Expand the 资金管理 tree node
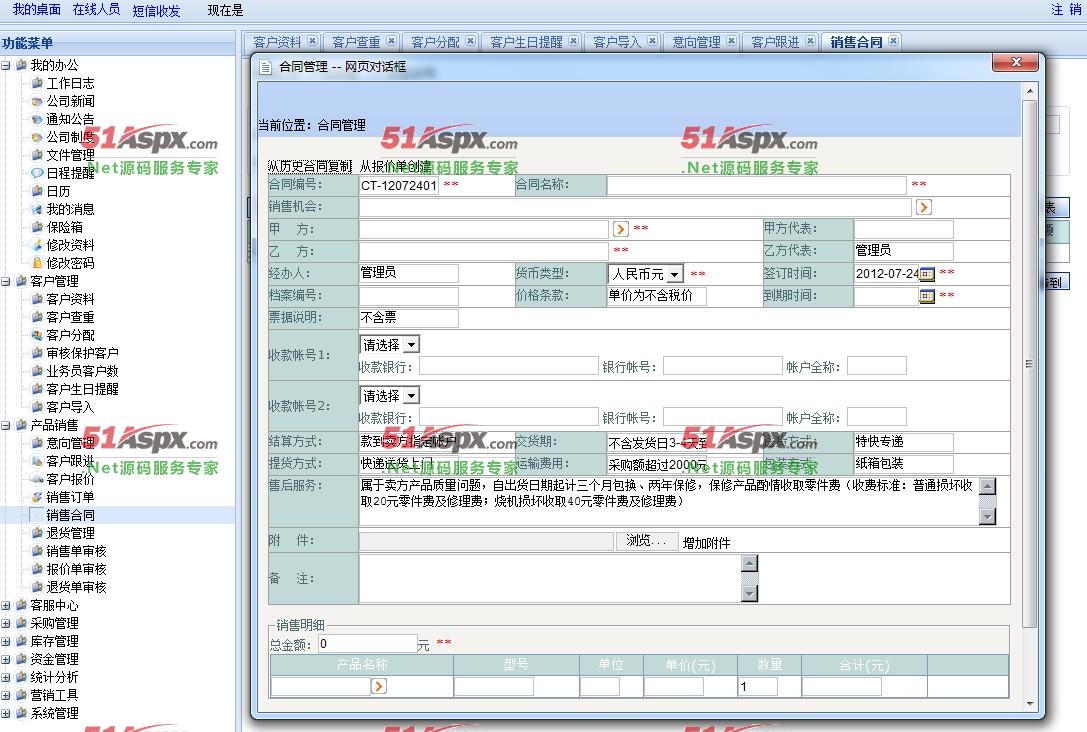This screenshot has width=1087, height=732. pos(6,660)
